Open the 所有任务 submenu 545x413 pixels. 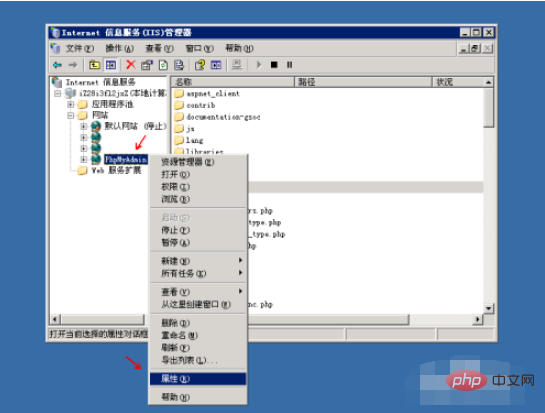(198, 273)
